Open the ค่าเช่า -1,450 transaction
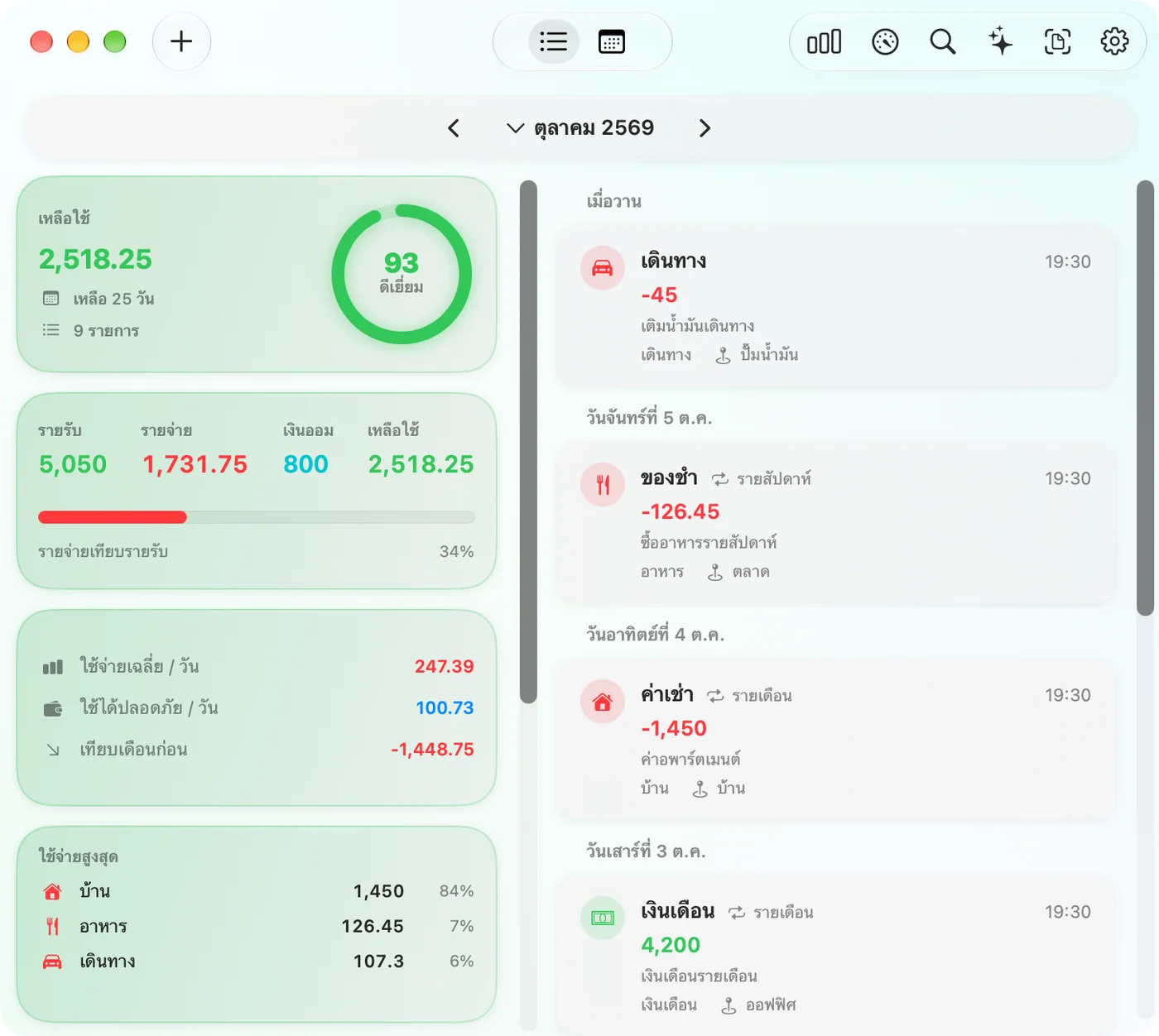 [x=836, y=741]
